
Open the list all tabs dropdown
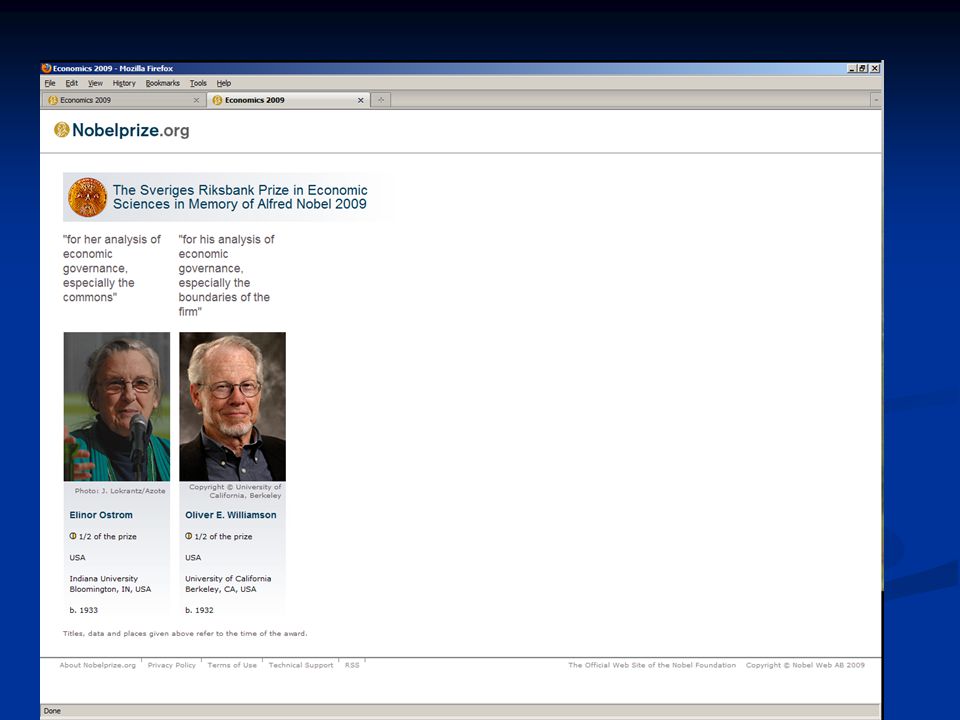[x=876, y=100]
